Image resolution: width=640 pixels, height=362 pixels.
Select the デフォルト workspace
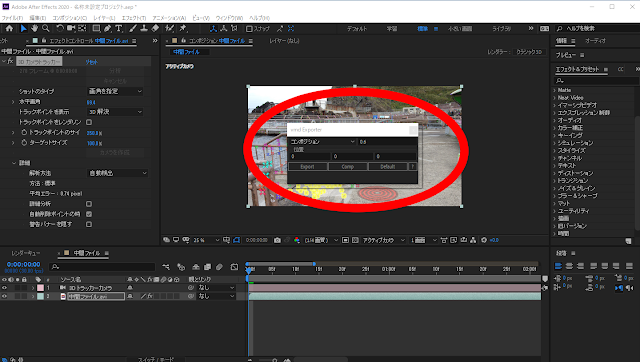coord(357,29)
